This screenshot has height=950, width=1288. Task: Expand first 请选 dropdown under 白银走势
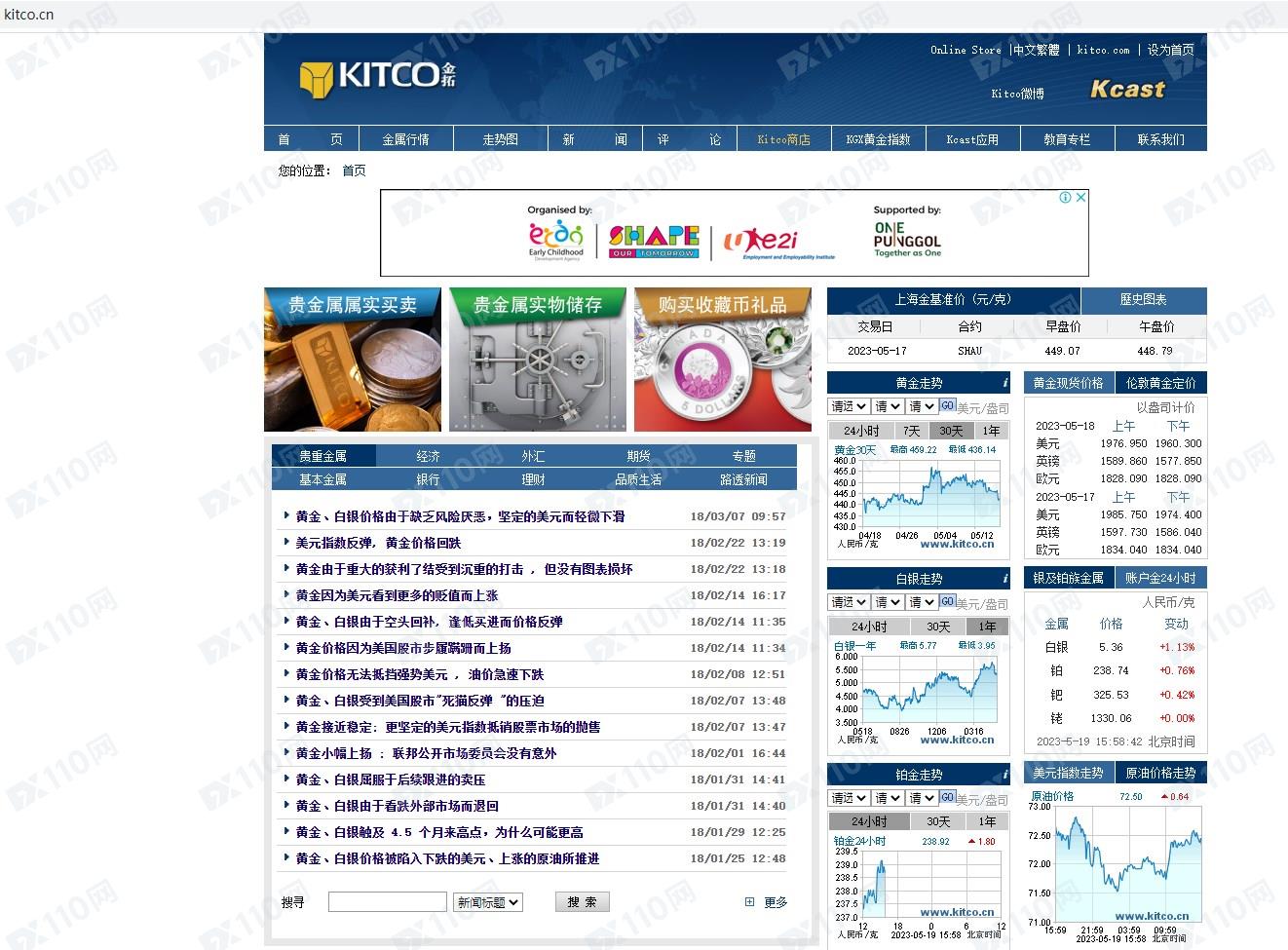(848, 602)
